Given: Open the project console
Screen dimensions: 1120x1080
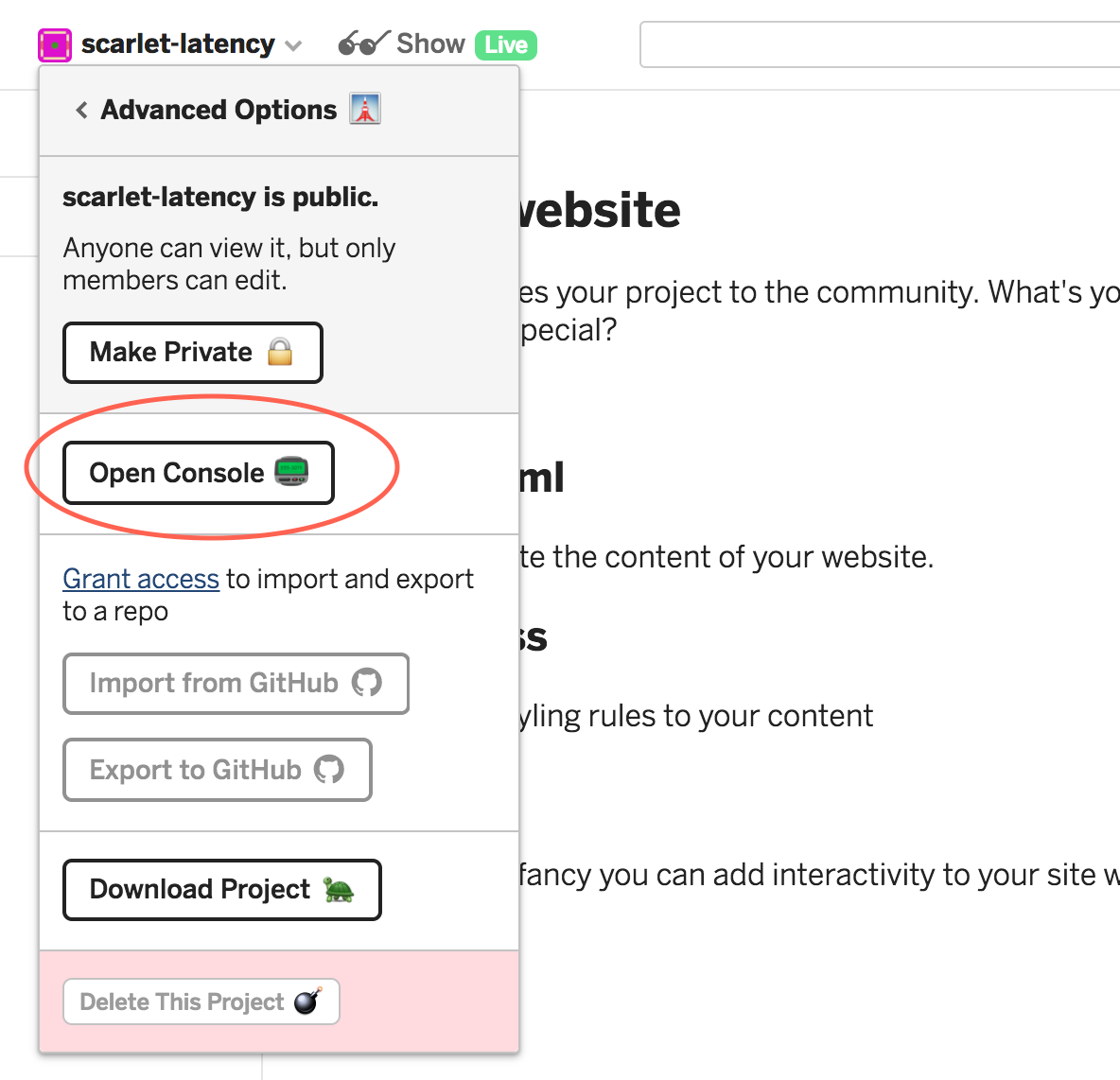Looking at the screenshot, I should [198, 473].
